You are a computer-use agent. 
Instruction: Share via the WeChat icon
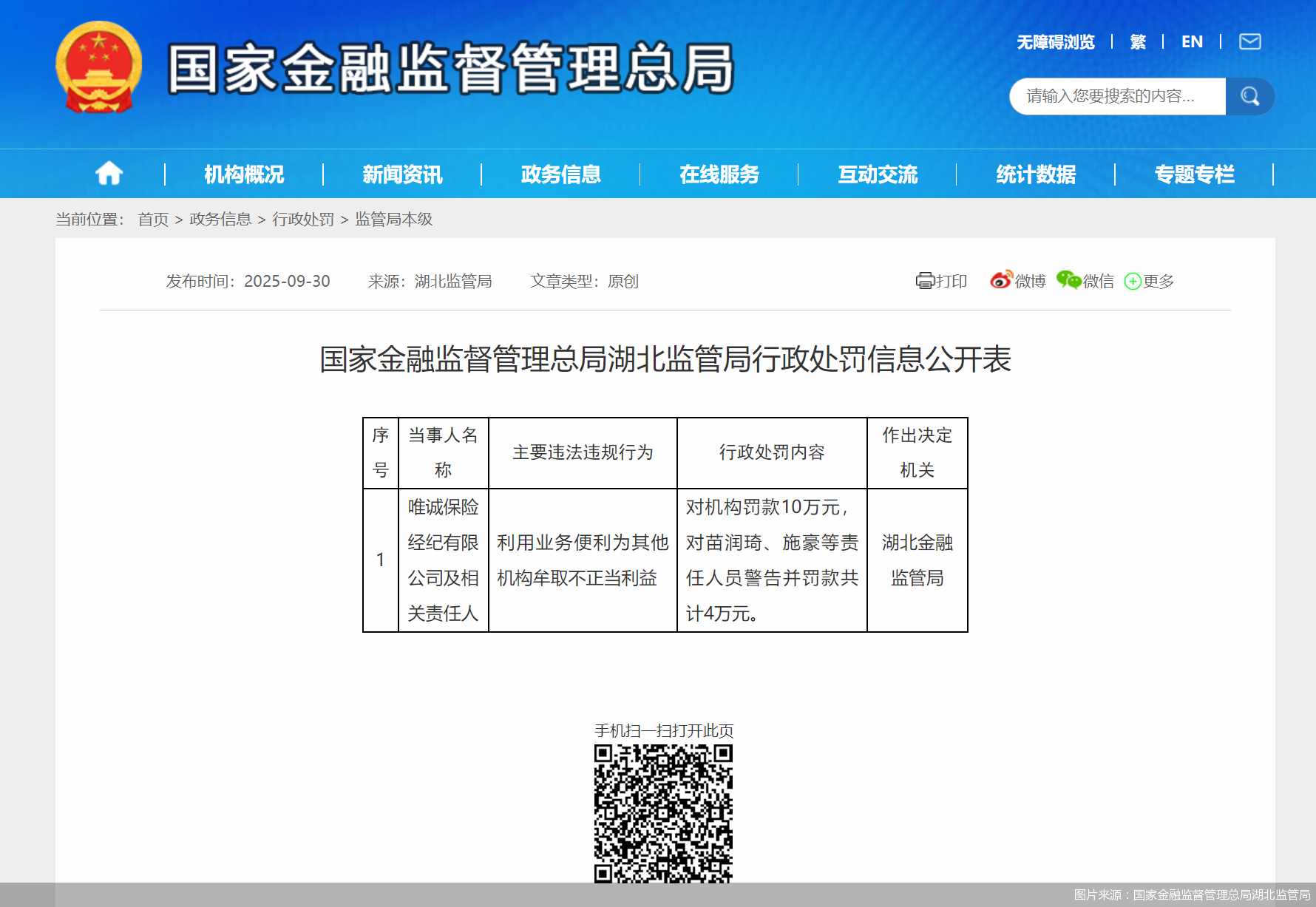[1068, 280]
